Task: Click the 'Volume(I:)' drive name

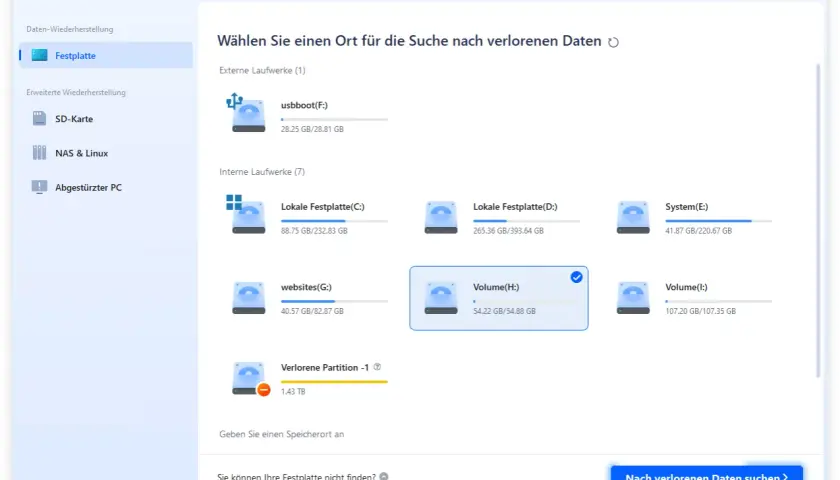Action: 686,287
